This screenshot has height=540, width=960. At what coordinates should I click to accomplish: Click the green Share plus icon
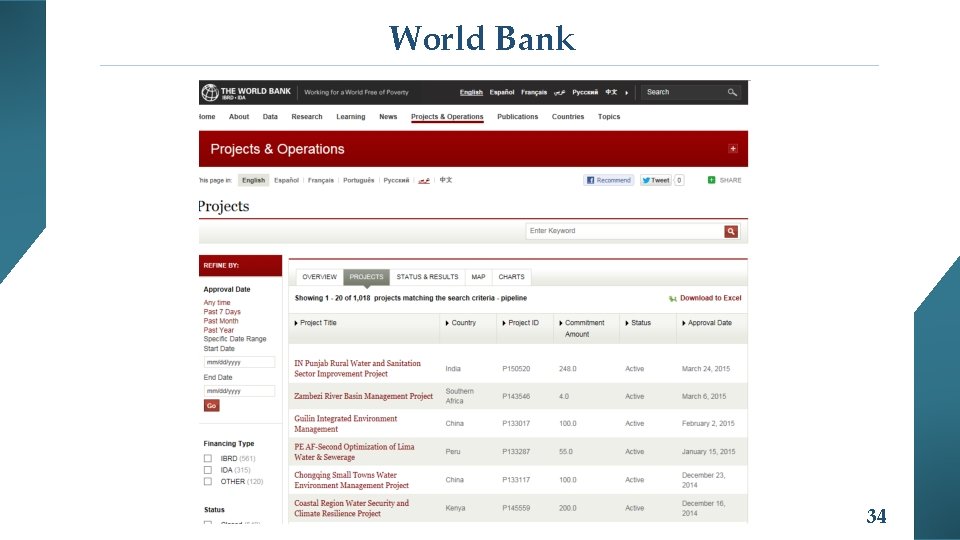coord(711,180)
